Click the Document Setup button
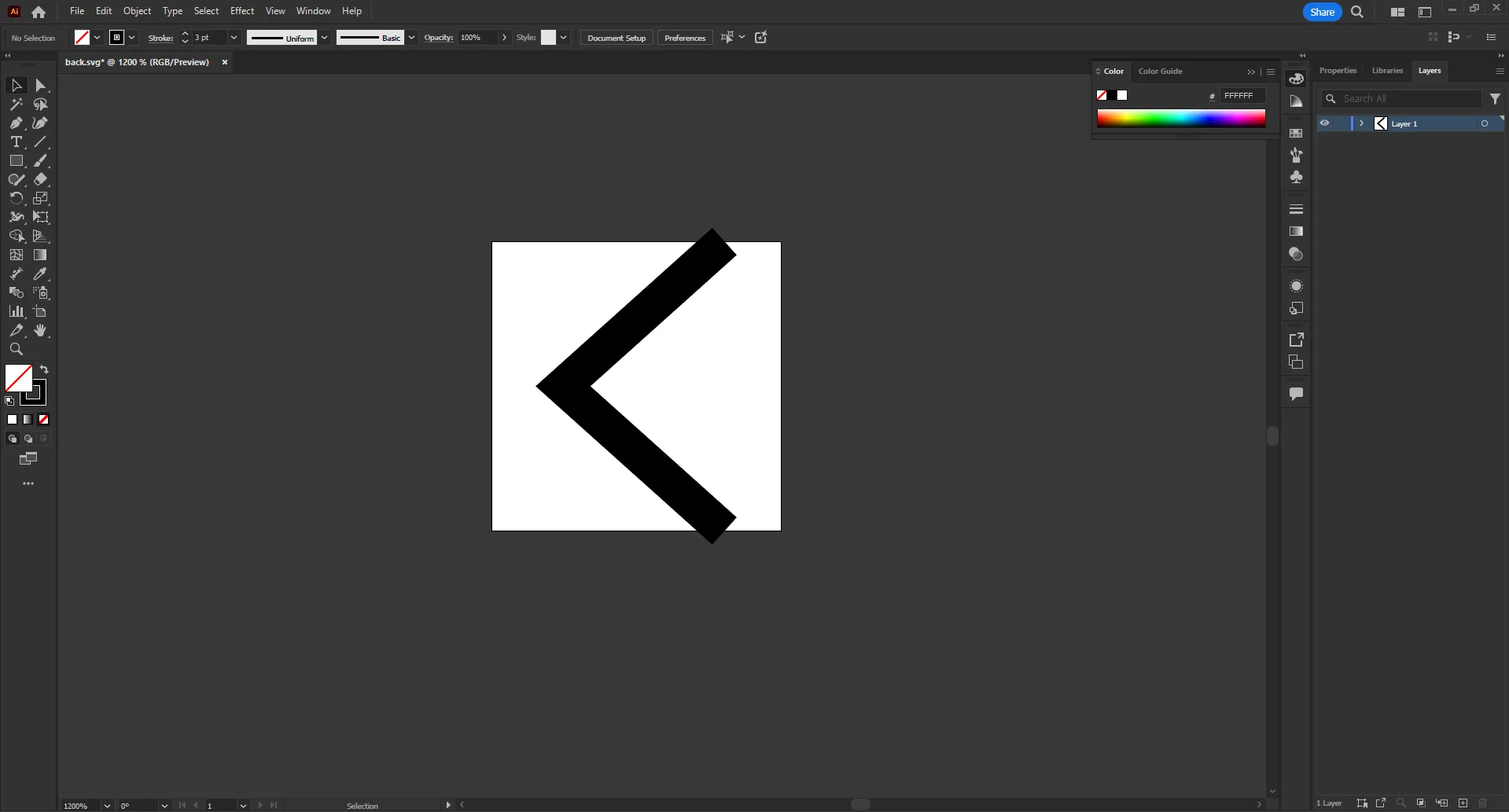 616,37
